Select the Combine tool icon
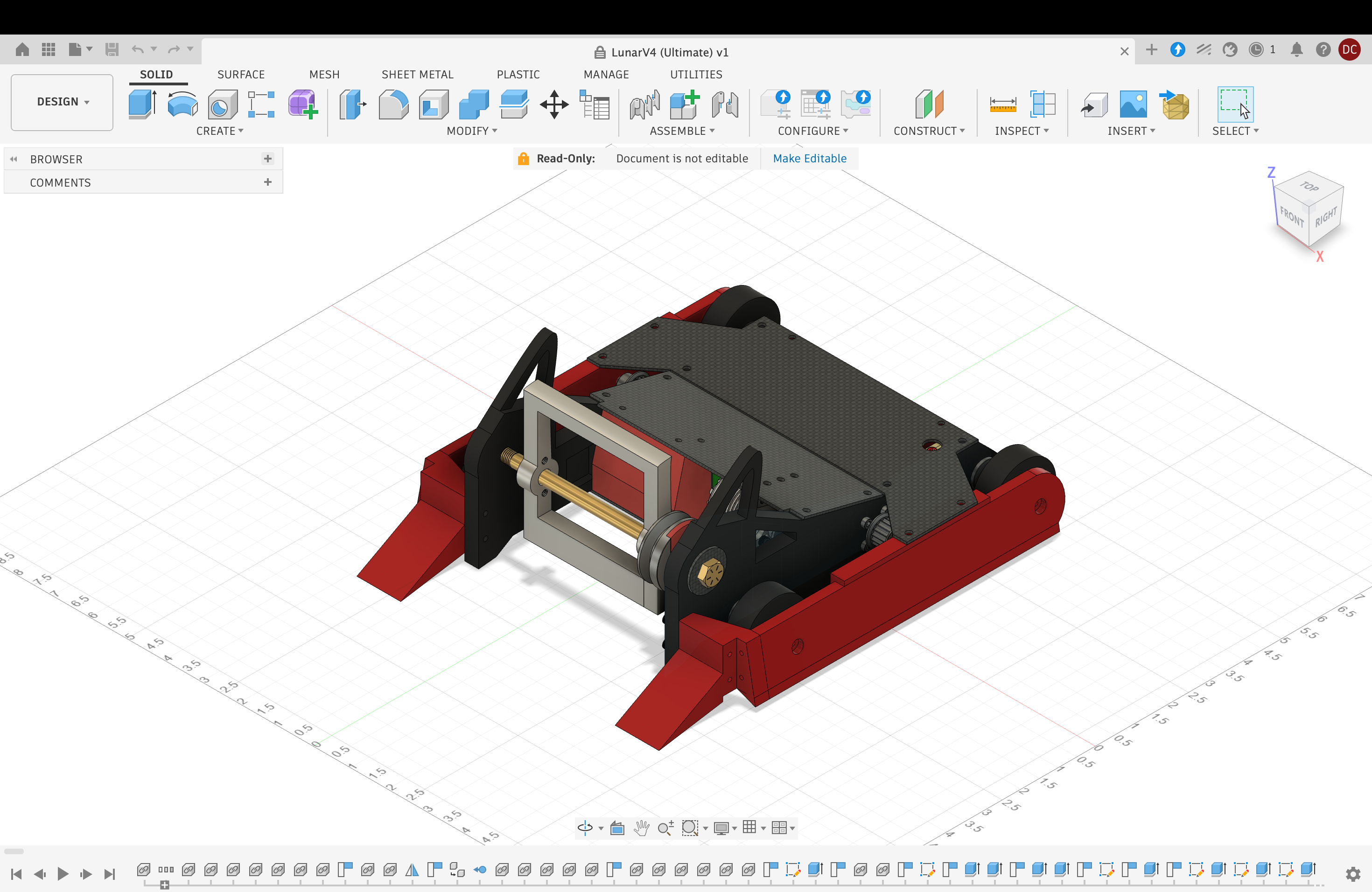This screenshot has width=1372, height=892. pos(474,105)
